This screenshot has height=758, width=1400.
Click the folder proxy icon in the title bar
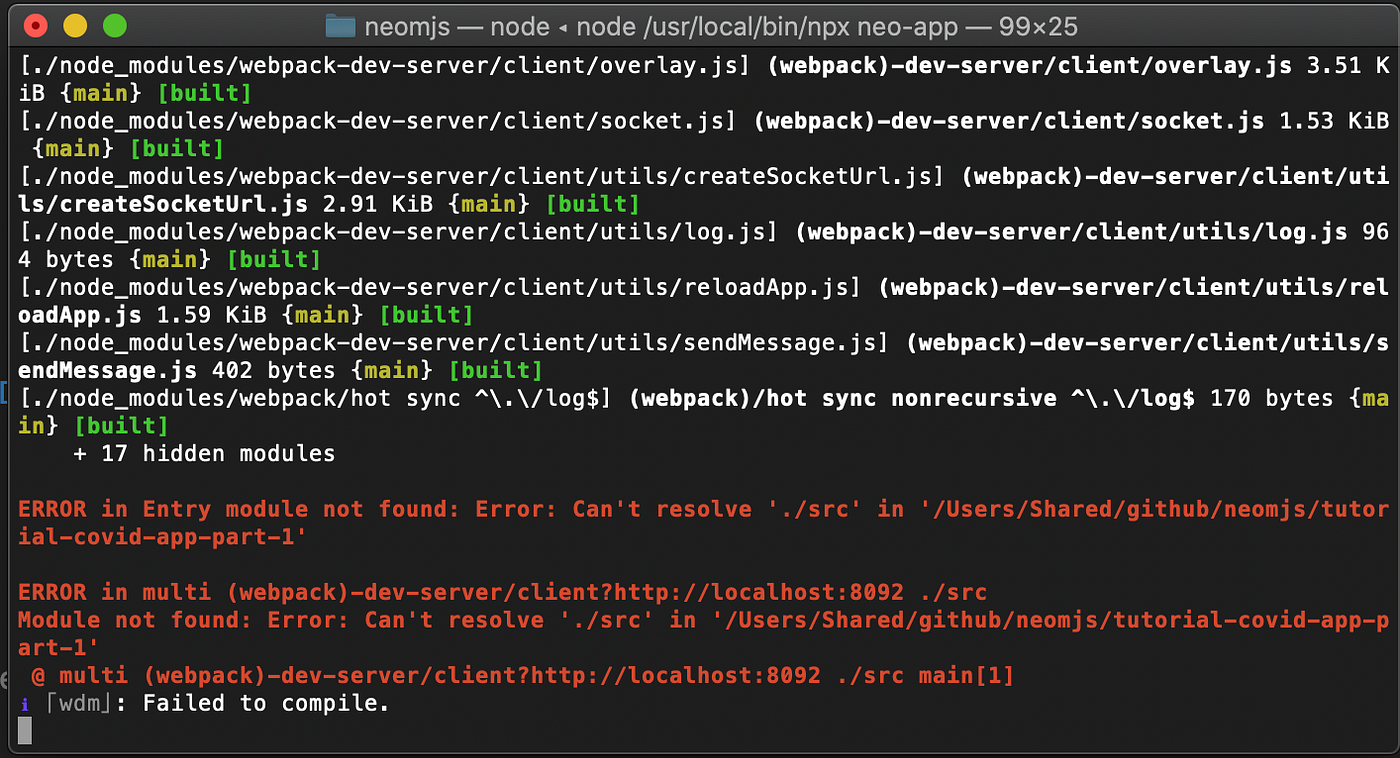(343, 27)
